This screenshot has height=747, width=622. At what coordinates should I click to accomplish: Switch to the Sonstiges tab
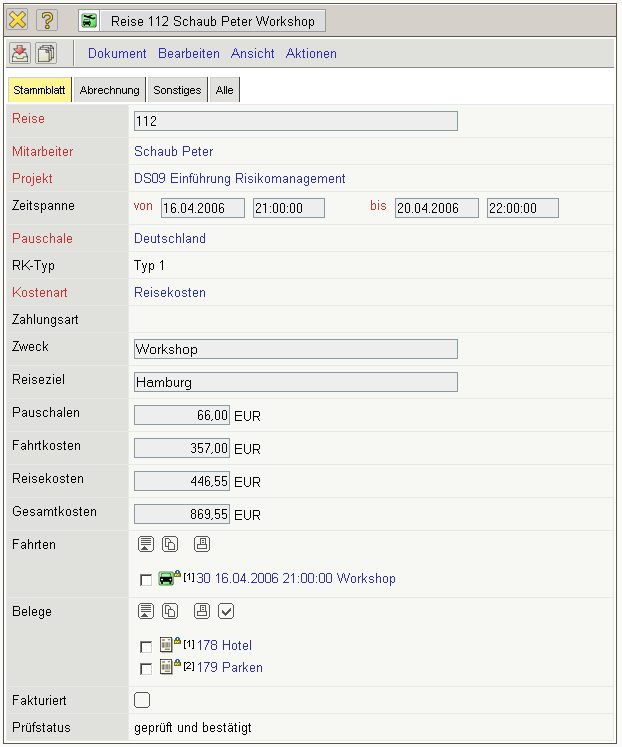177,90
